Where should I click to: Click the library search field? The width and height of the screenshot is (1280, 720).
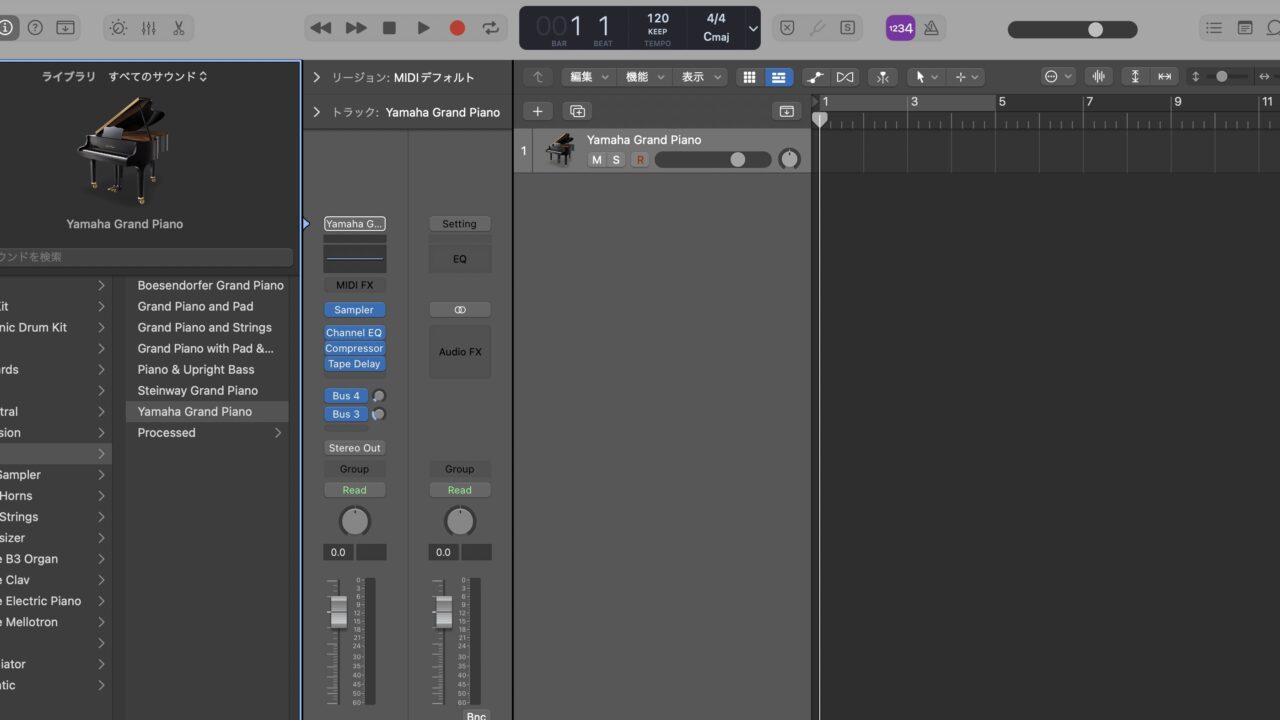click(x=146, y=257)
